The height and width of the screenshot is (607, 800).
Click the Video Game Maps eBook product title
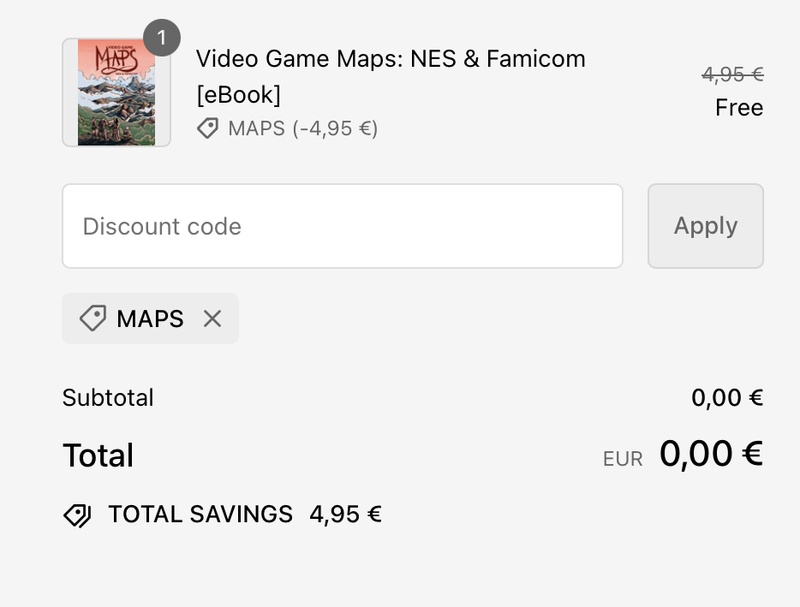coord(390,76)
